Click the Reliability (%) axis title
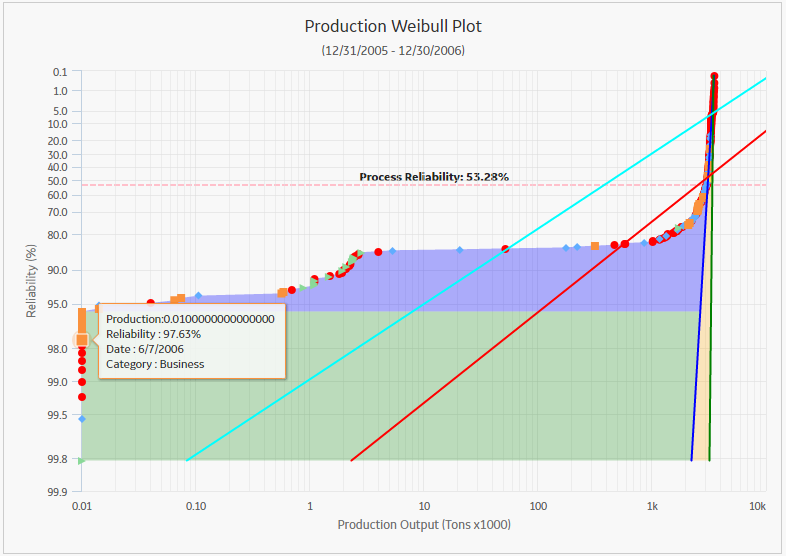786x556 pixels. pyautogui.click(x=31, y=281)
